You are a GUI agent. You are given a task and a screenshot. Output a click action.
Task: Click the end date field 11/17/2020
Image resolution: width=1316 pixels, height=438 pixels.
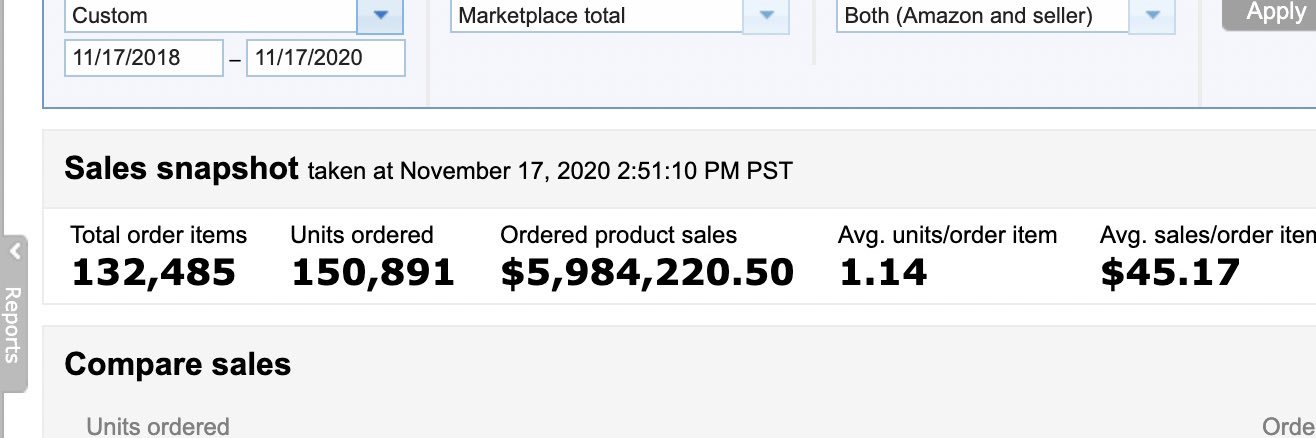(325, 58)
